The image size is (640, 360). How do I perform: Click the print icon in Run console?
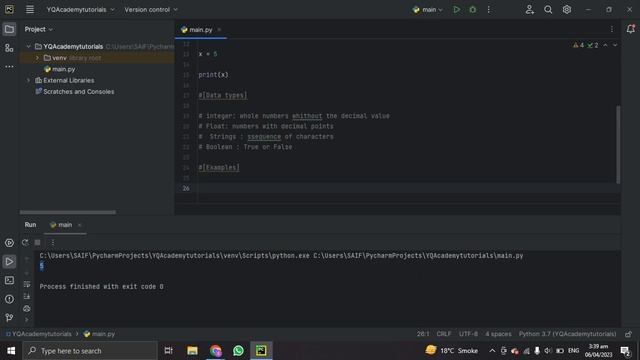(x=27, y=309)
